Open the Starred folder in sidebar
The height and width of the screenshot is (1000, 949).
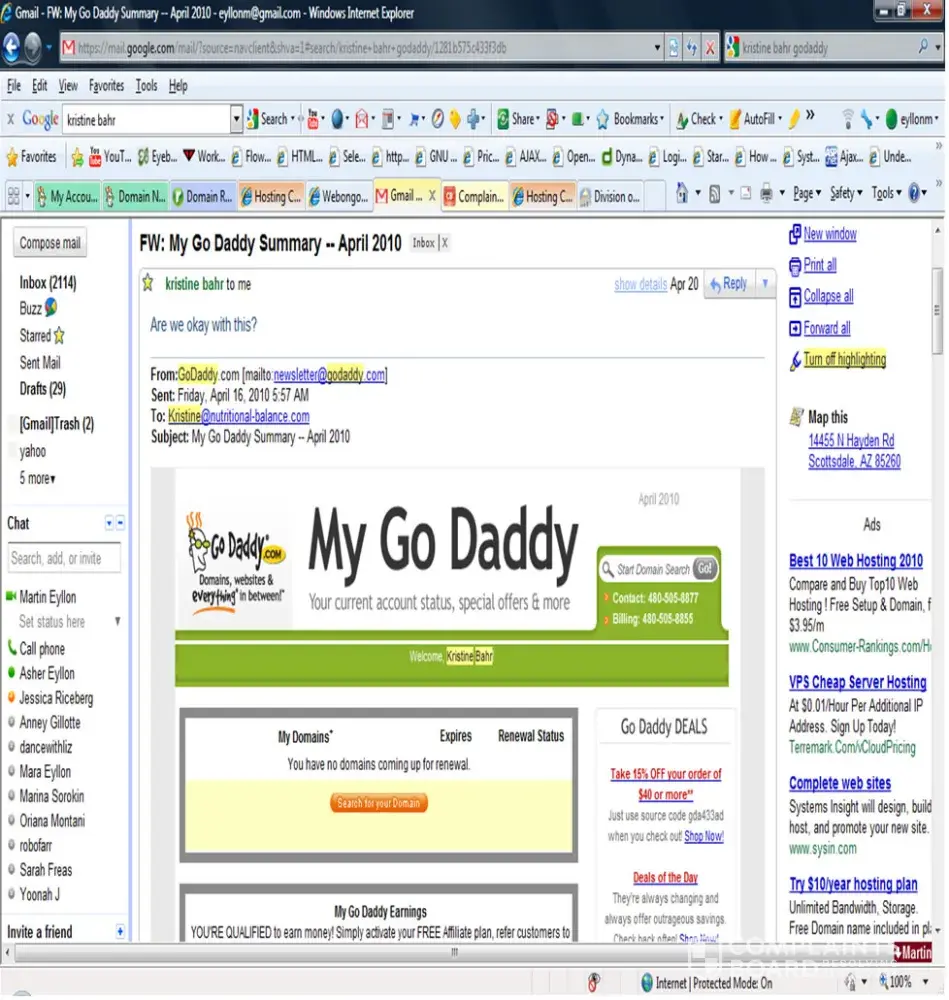click(35, 335)
